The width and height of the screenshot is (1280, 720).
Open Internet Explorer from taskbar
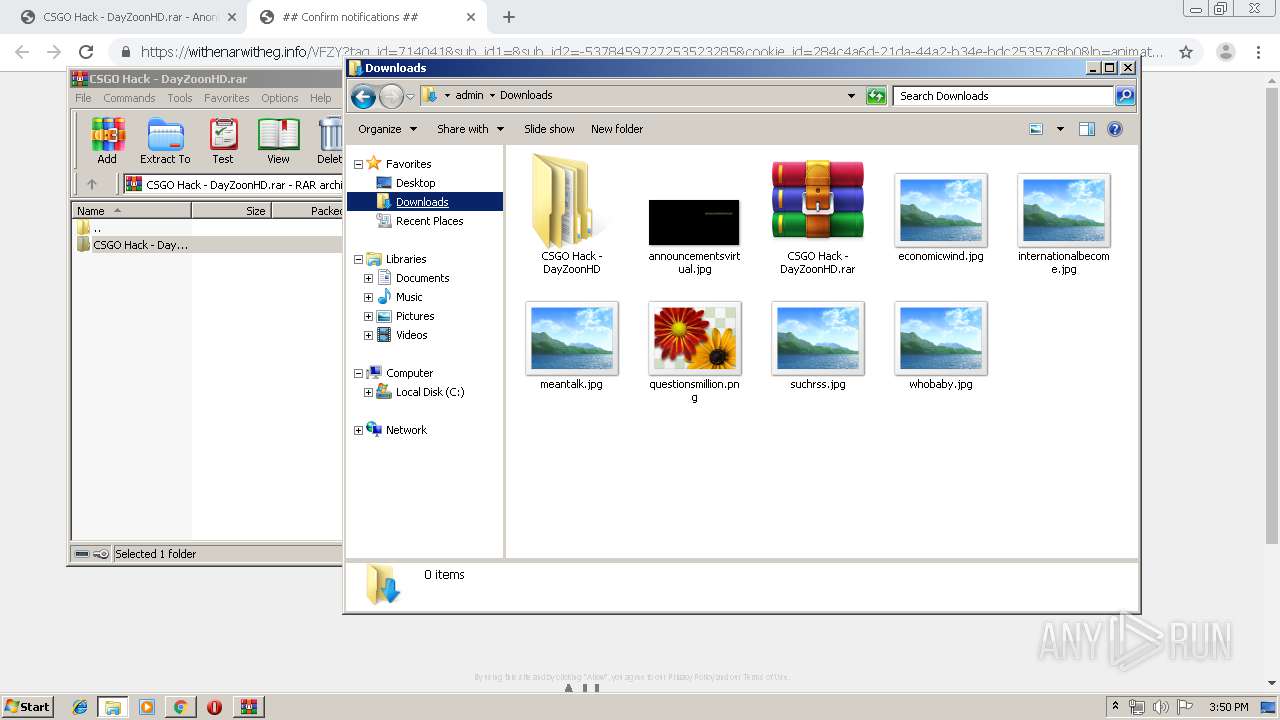pyautogui.click(x=80, y=707)
